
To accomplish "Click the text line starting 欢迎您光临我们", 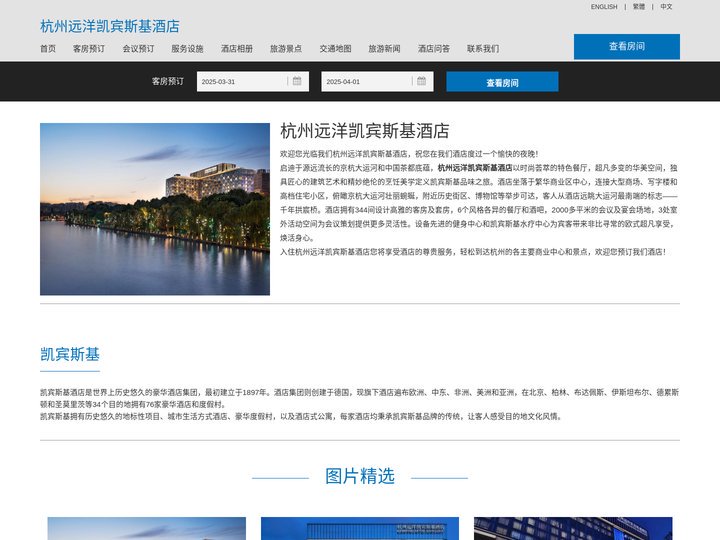I will [409, 154].
